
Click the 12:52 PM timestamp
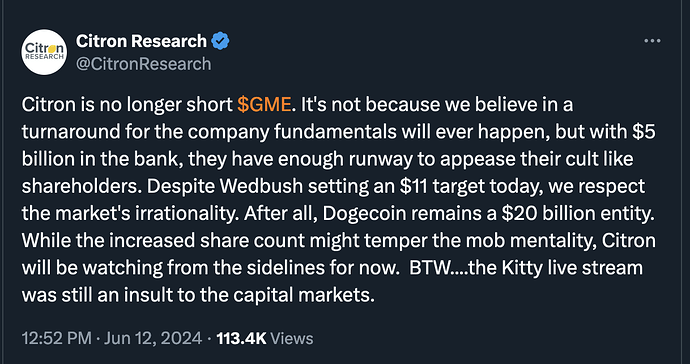point(57,338)
